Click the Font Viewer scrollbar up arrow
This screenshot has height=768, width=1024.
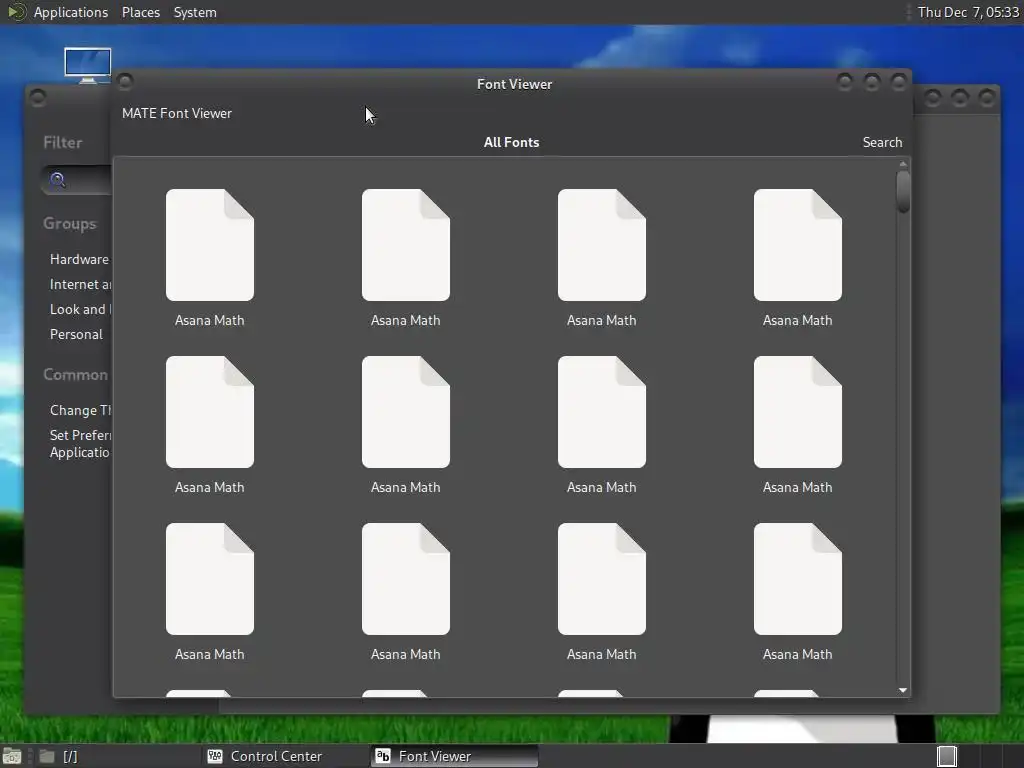(903, 164)
